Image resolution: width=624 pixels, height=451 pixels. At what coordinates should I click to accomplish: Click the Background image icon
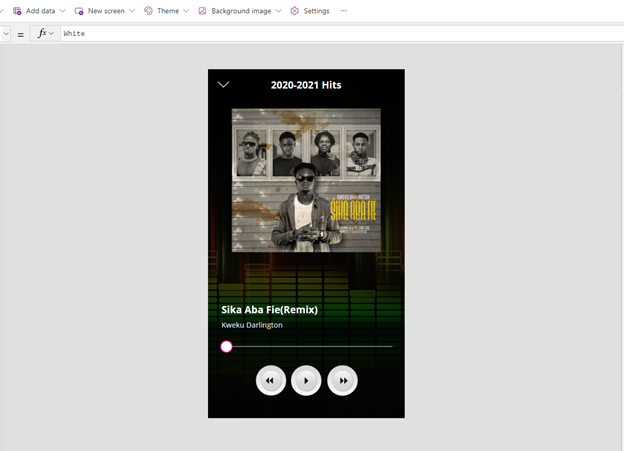(x=202, y=11)
